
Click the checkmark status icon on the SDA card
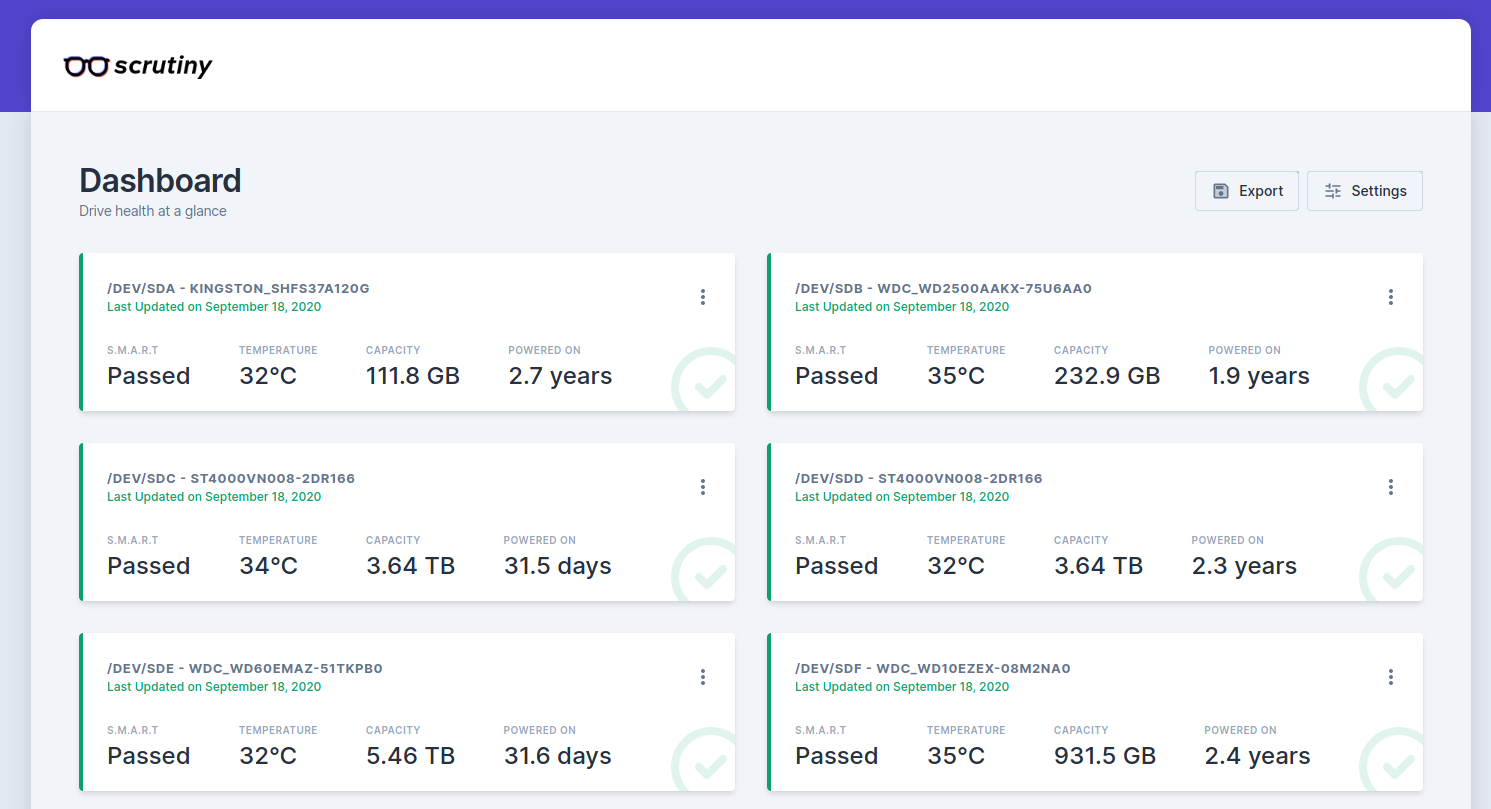click(x=704, y=380)
